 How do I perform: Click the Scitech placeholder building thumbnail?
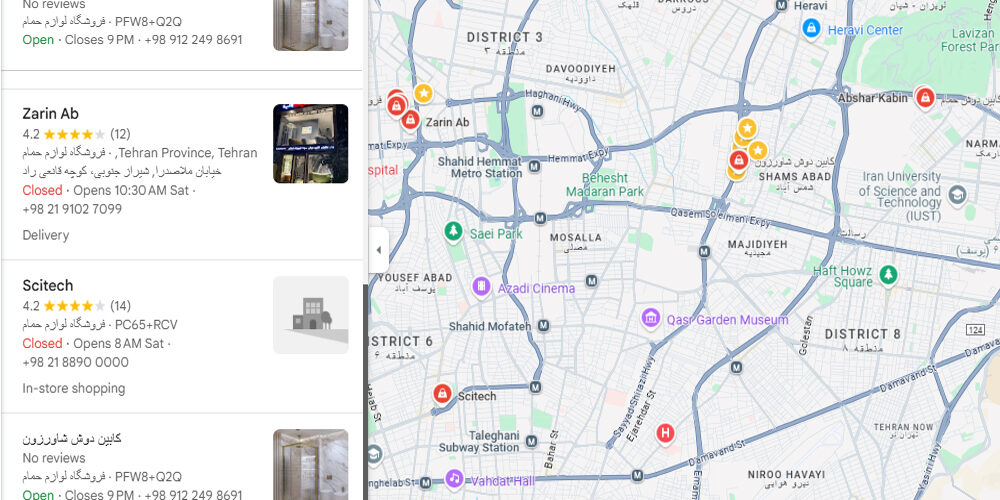(x=311, y=315)
